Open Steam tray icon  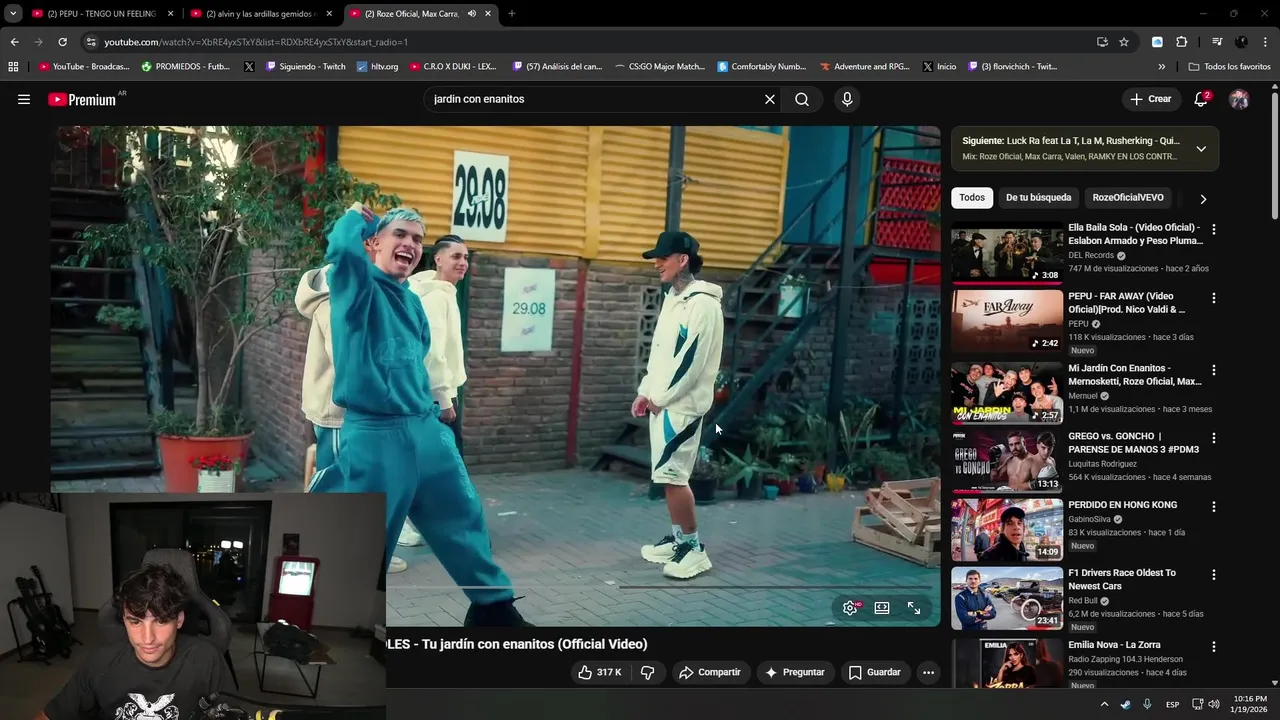point(1125,704)
